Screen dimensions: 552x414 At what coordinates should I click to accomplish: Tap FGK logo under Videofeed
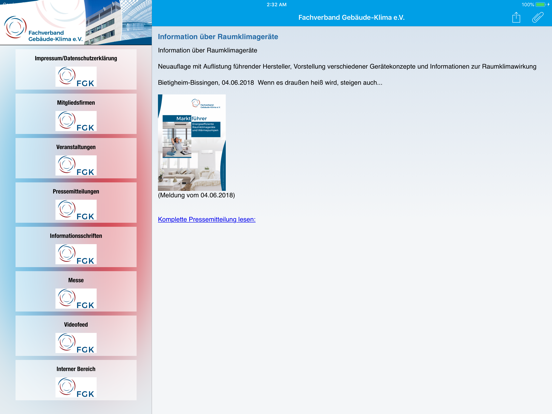pos(76,343)
